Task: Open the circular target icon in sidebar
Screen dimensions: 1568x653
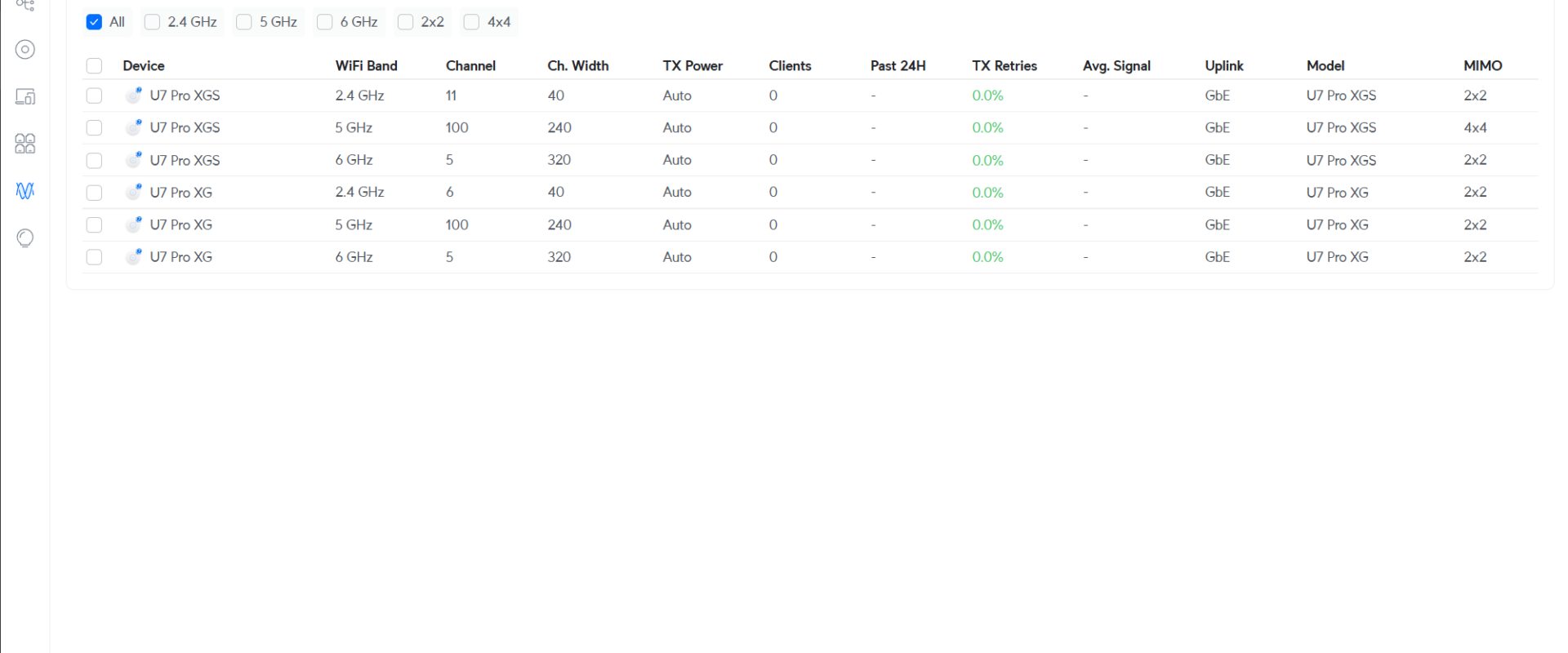Action: (x=25, y=50)
